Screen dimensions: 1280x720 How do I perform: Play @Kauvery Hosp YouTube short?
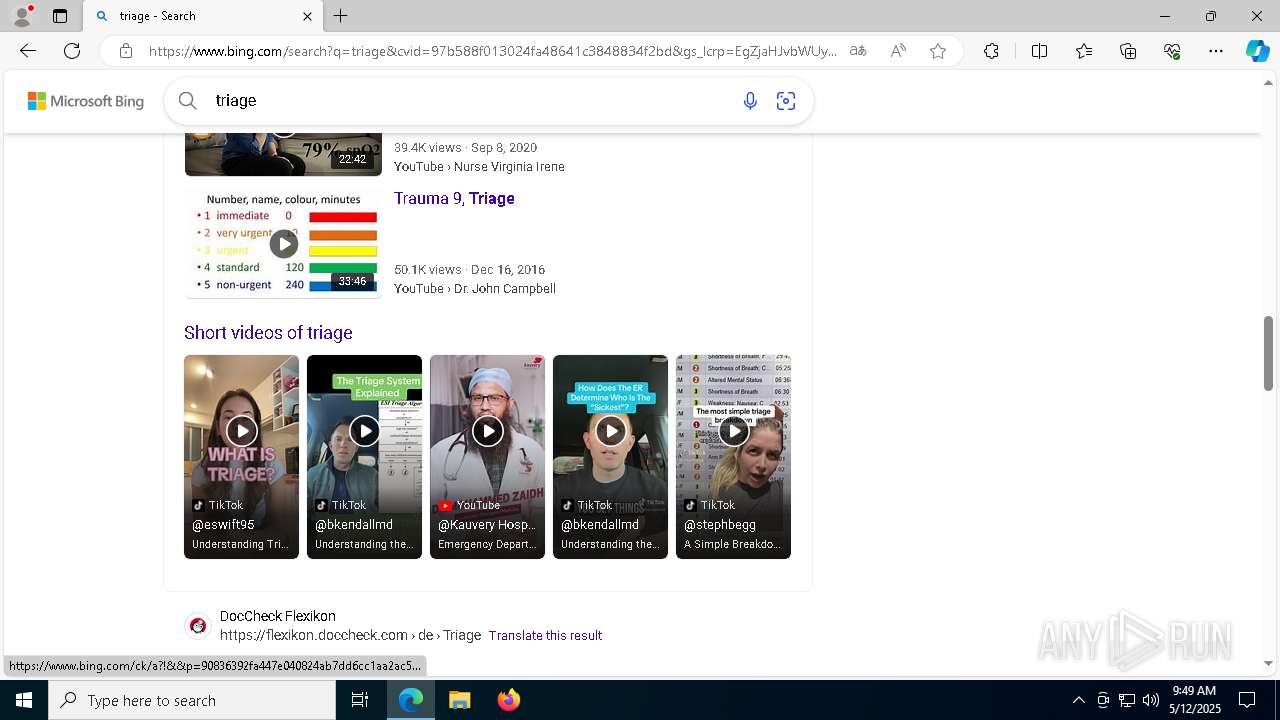pyautogui.click(x=487, y=456)
